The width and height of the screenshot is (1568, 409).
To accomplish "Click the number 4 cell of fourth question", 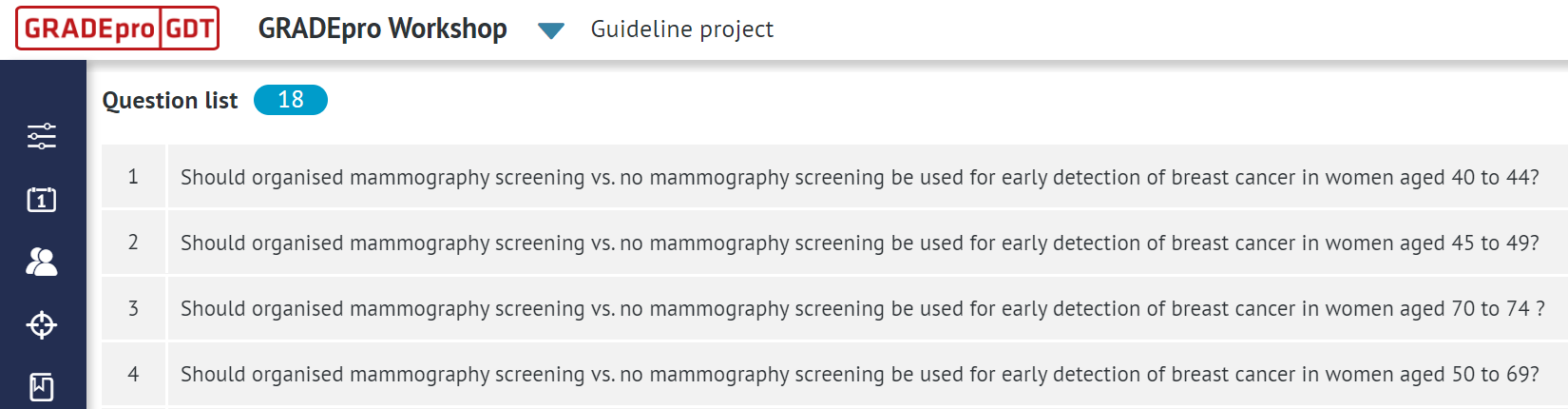I will 133,374.
